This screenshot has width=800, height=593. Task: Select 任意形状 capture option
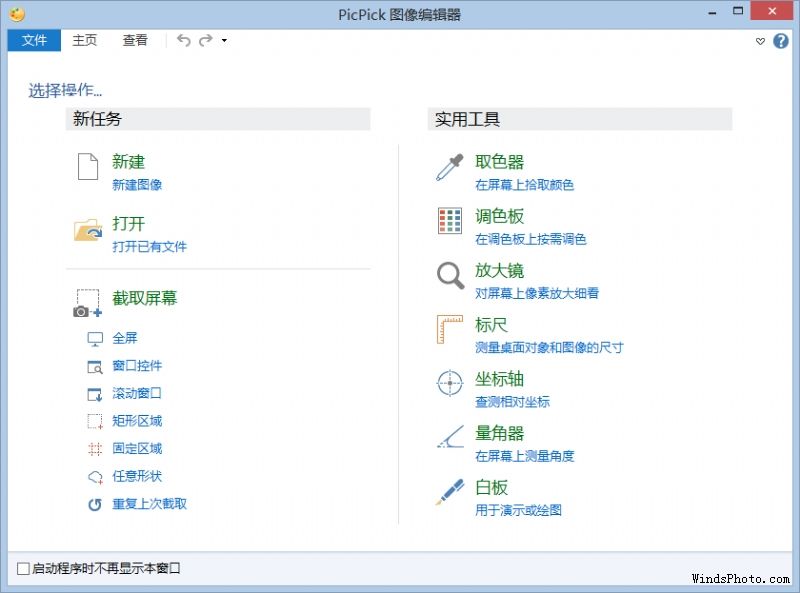[x=137, y=476]
